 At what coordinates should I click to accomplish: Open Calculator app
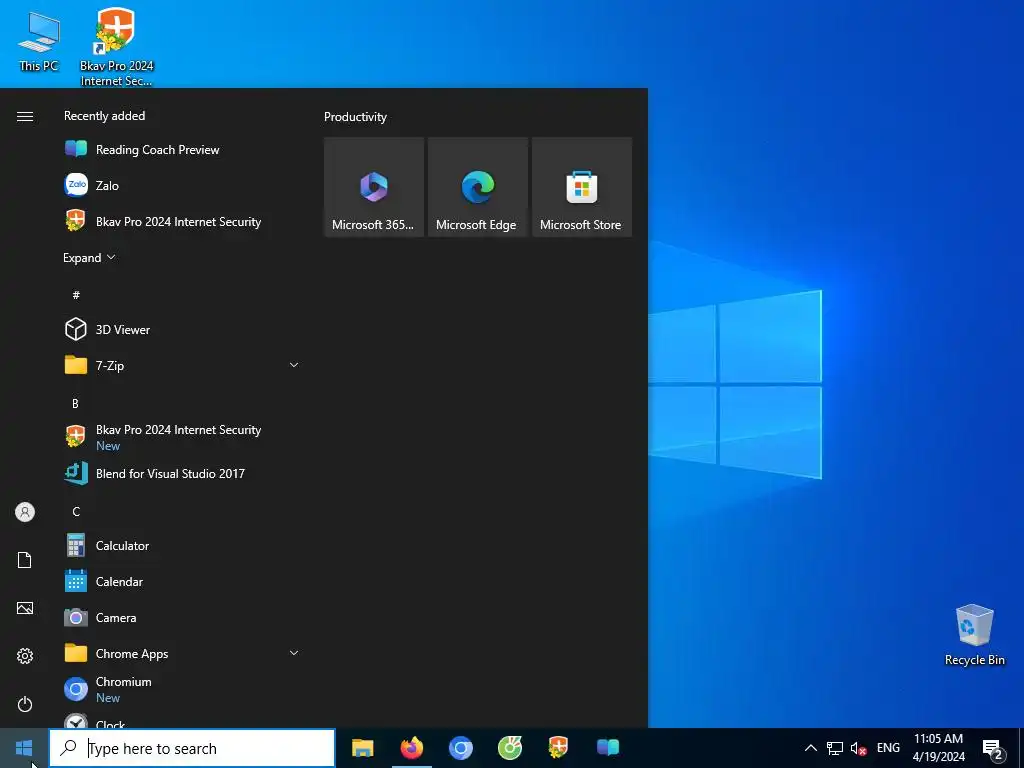point(182,546)
